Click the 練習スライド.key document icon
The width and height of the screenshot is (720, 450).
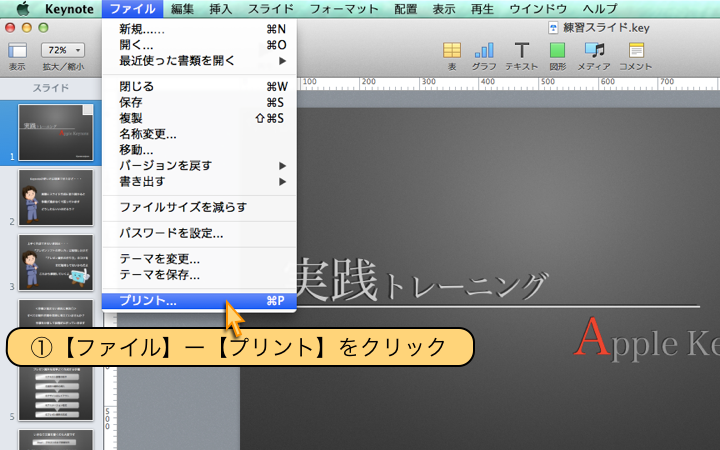point(553,28)
